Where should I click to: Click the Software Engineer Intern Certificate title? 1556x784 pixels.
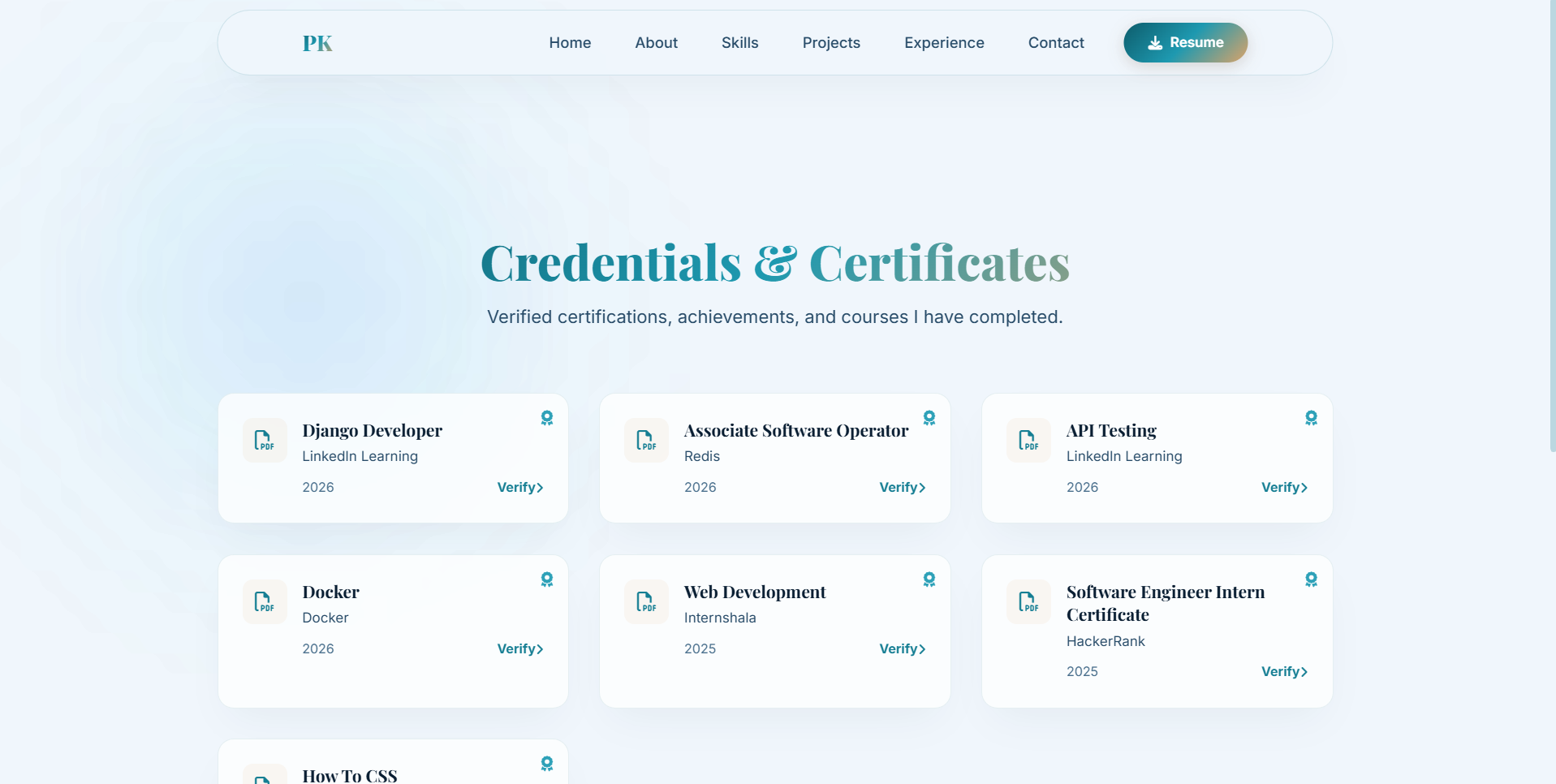click(x=1166, y=603)
